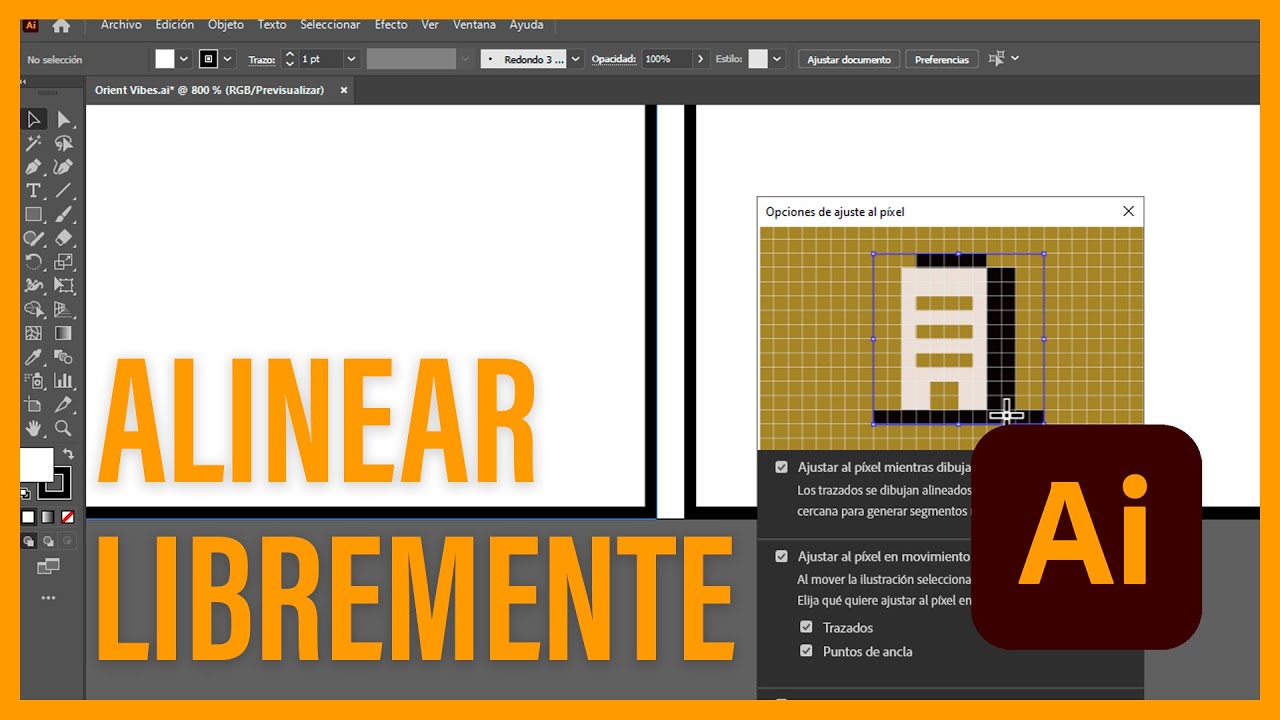The width and height of the screenshot is (1280, 720).
Task: Select the Rectangle tool
Action: [34, 214]
